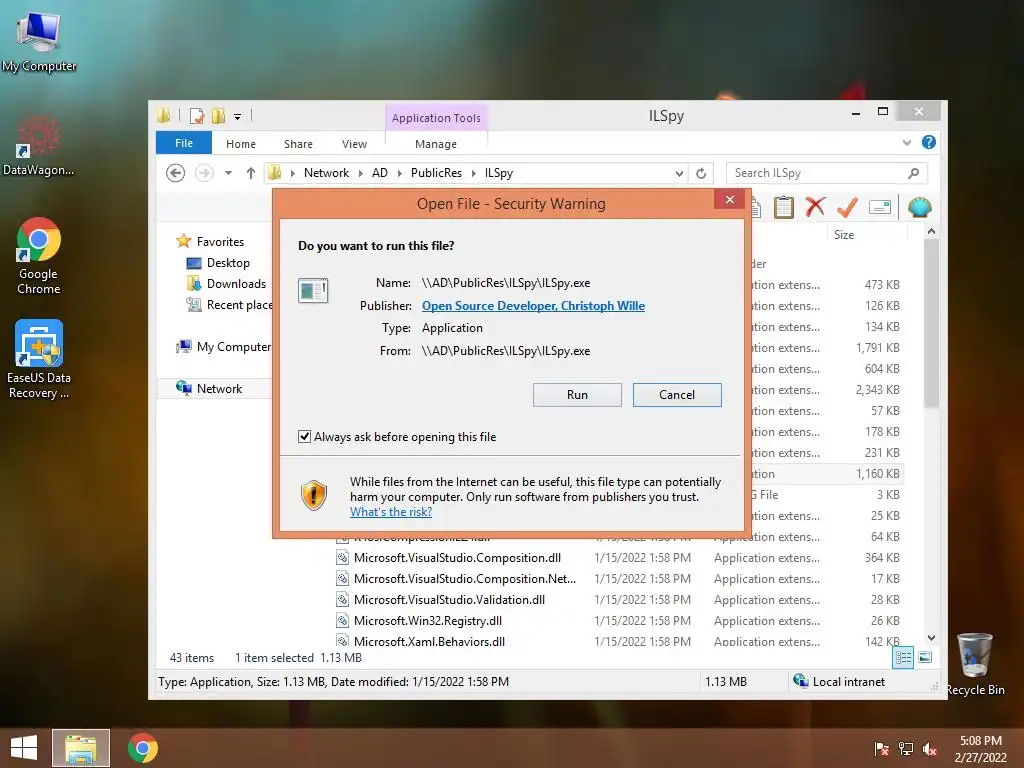Image resolution: width=1024 pixels, height=768 pixels.
Task: Click Run in the Security Warning
Action: coord(577,394)
